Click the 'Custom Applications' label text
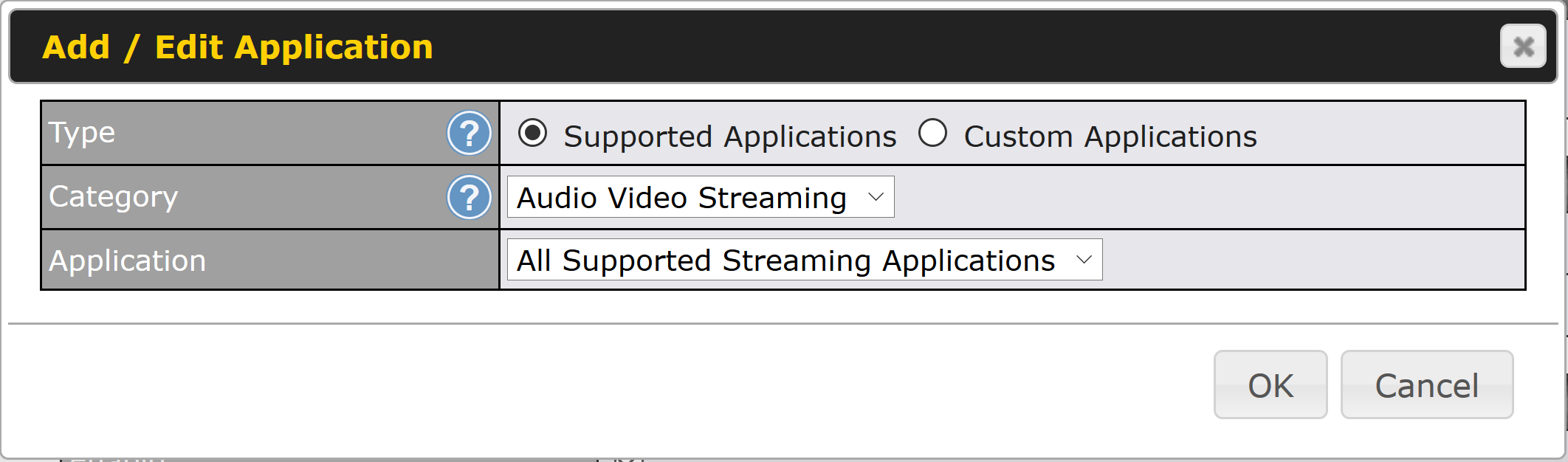This screenshot has width=1568, height=462. pyautogui.click(x=1110, y=137)
